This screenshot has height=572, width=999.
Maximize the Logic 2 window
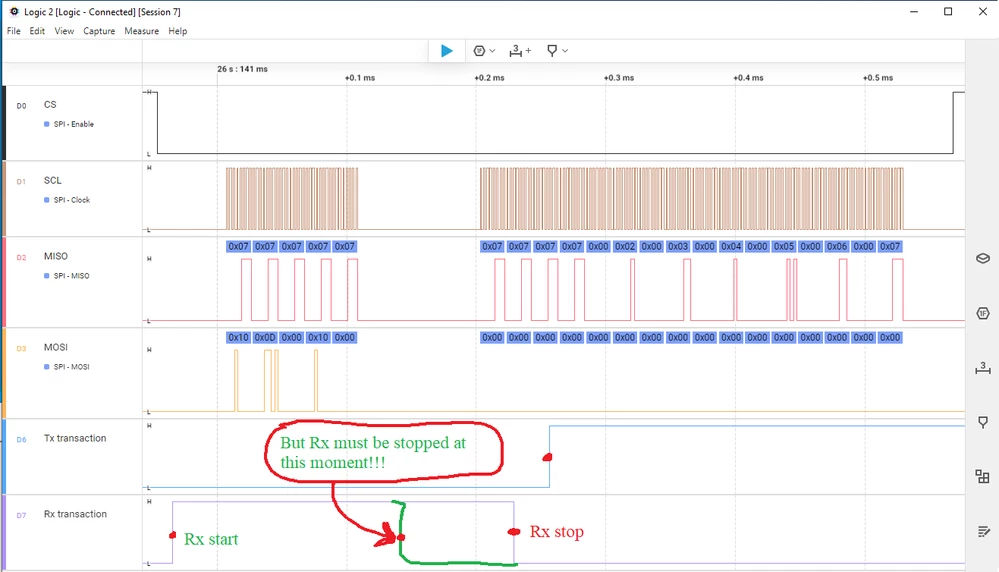click(x=948, y=11)
